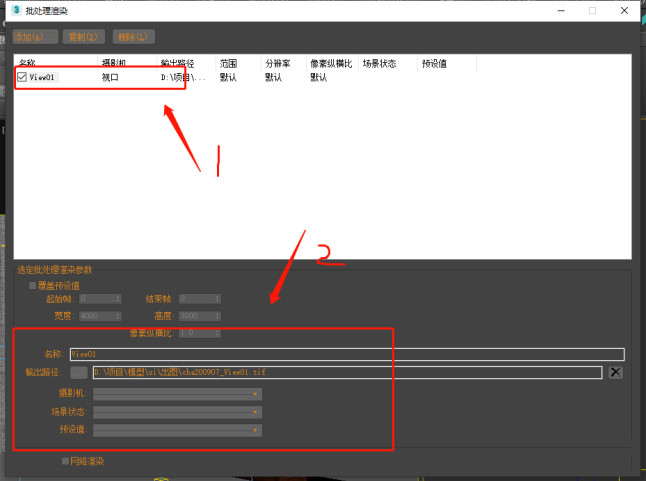Viewport: 646px width, 481px height.
Task: Click the 高度 spinner arrows
Action: (x=218, y=316)
